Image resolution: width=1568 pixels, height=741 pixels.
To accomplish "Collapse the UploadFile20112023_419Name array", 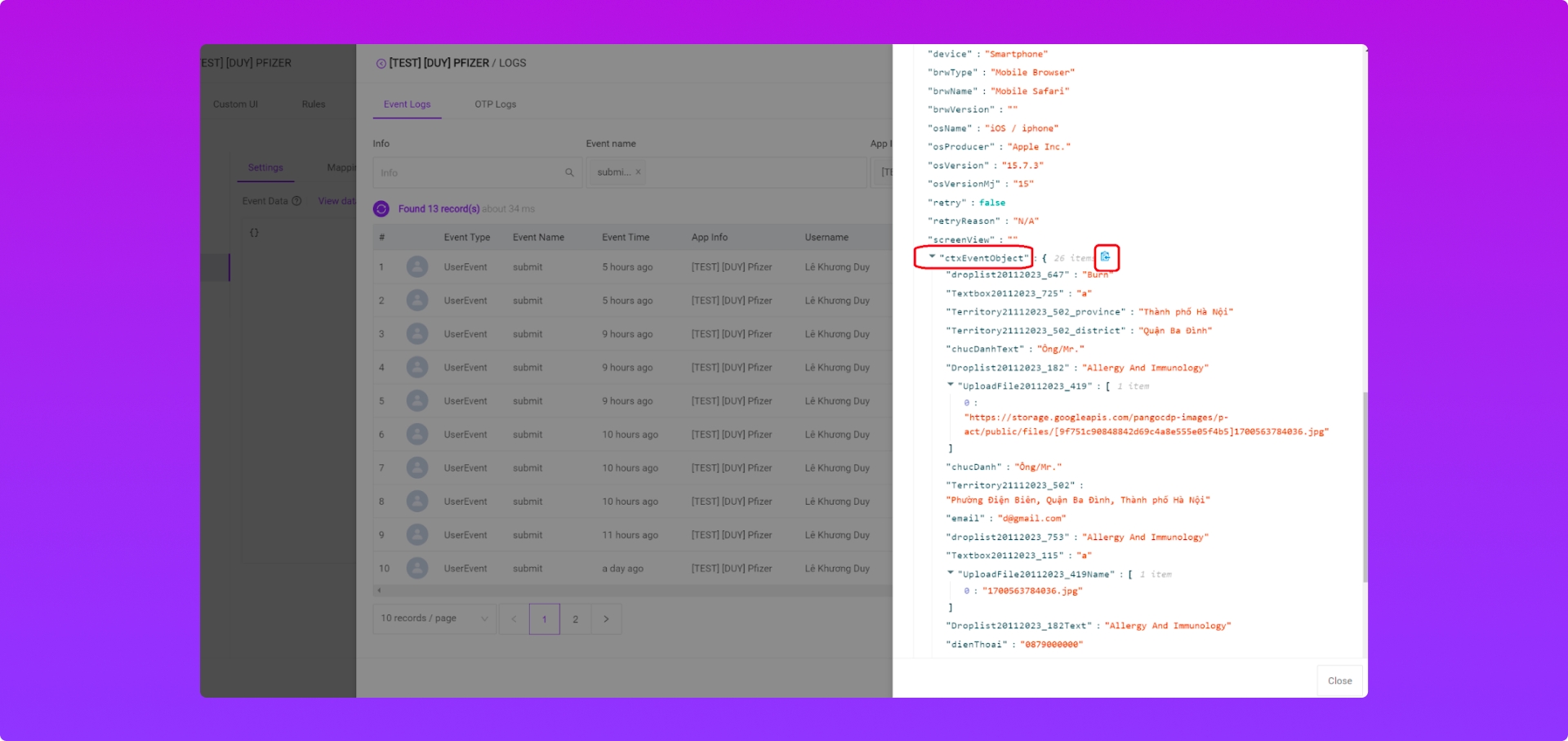I will coord(951,574).
